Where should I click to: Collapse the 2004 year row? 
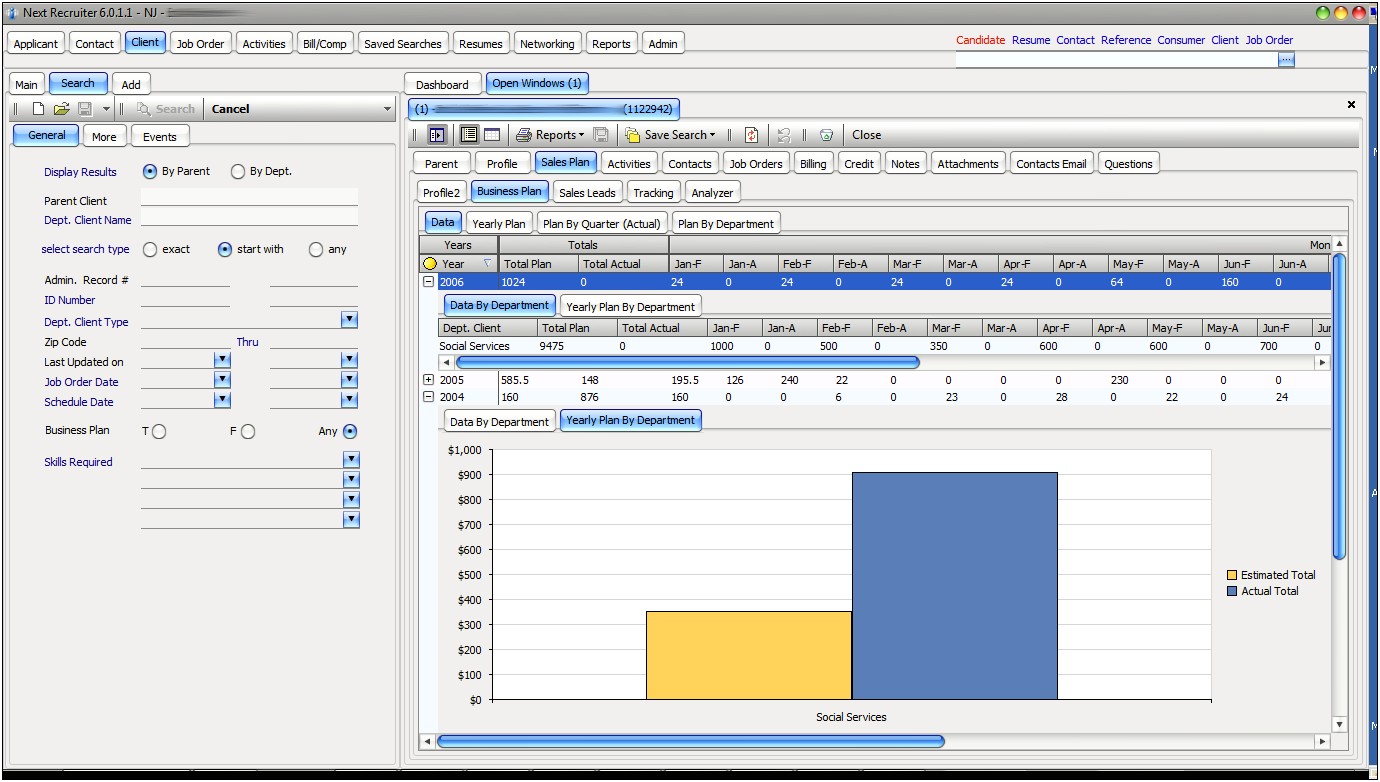point(429,397)
